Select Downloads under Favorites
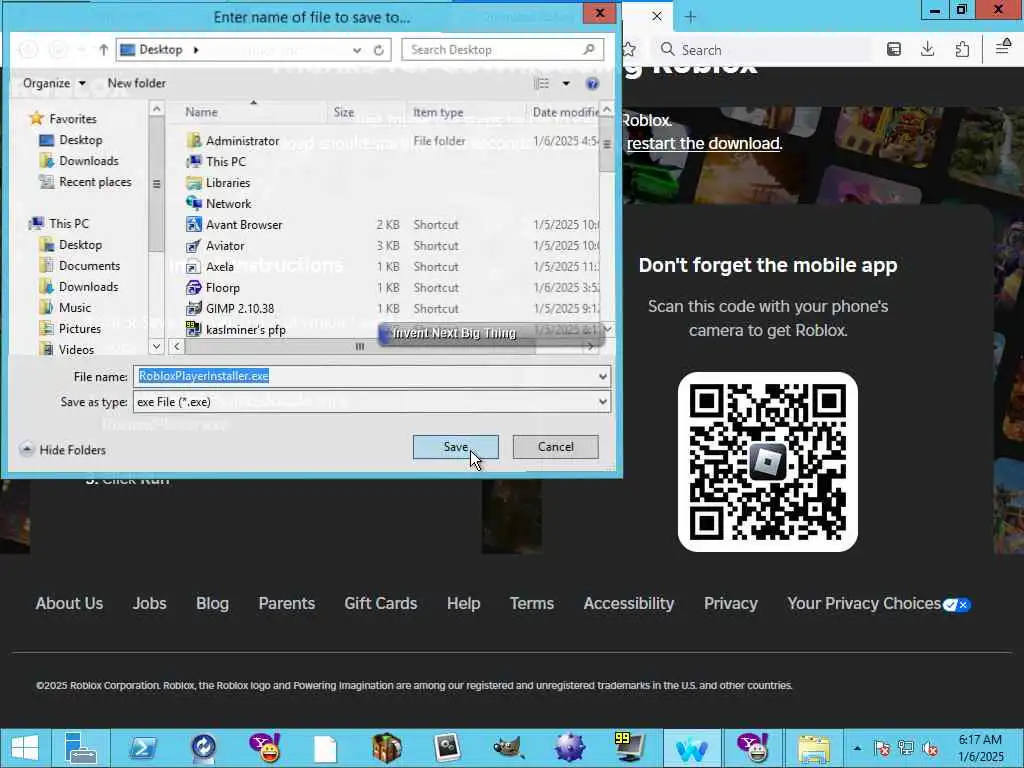Image resolution: width=1024 pixels, height=768 pixels. click(x=79, y=161)
